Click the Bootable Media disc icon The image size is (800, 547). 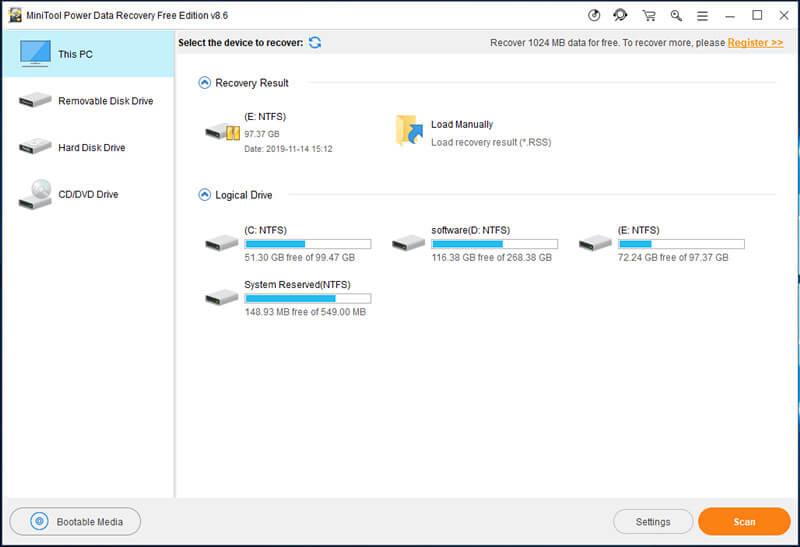coord(39,521)
